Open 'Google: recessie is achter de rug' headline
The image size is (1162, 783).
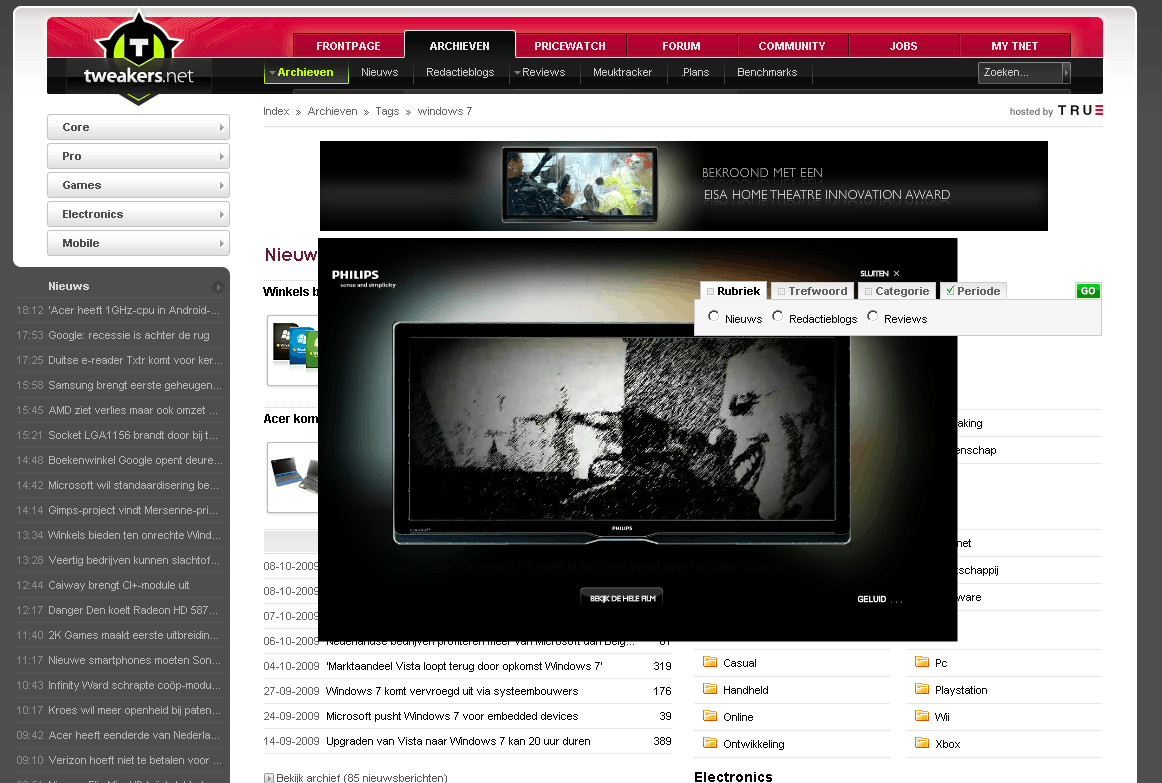click(129, 336)
